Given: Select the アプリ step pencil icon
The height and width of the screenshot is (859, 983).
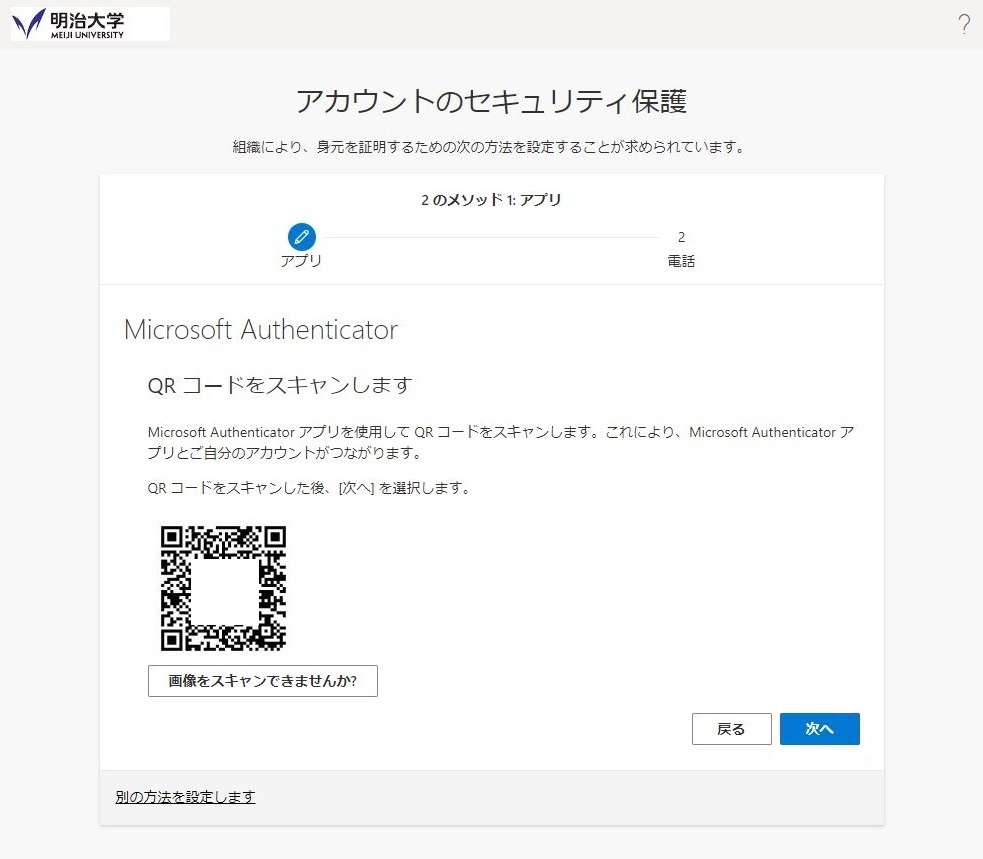Looking at the screenshot, I should pyautogui.click(x=302, y=237).
